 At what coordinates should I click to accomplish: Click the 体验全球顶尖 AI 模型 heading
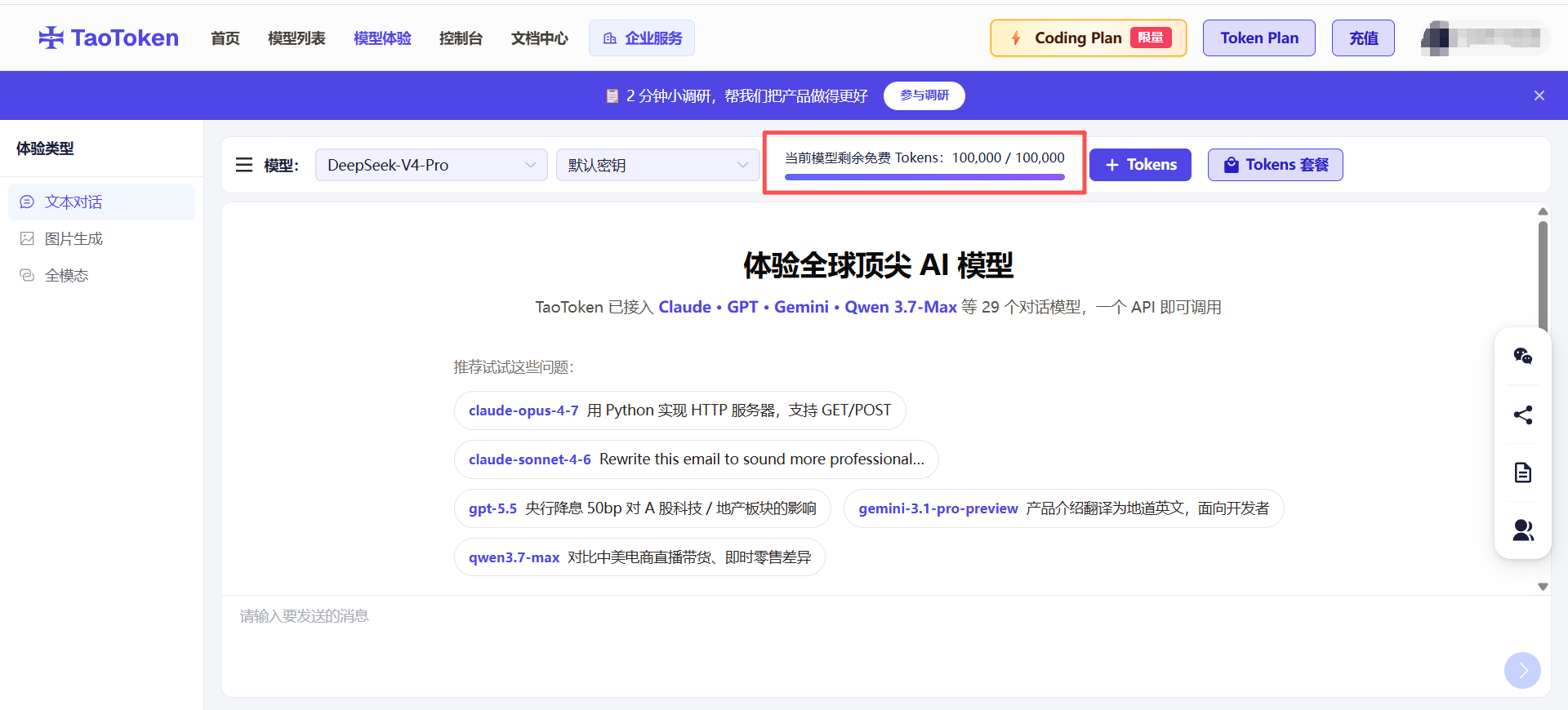pyautogui.click(x=879, y=265)
